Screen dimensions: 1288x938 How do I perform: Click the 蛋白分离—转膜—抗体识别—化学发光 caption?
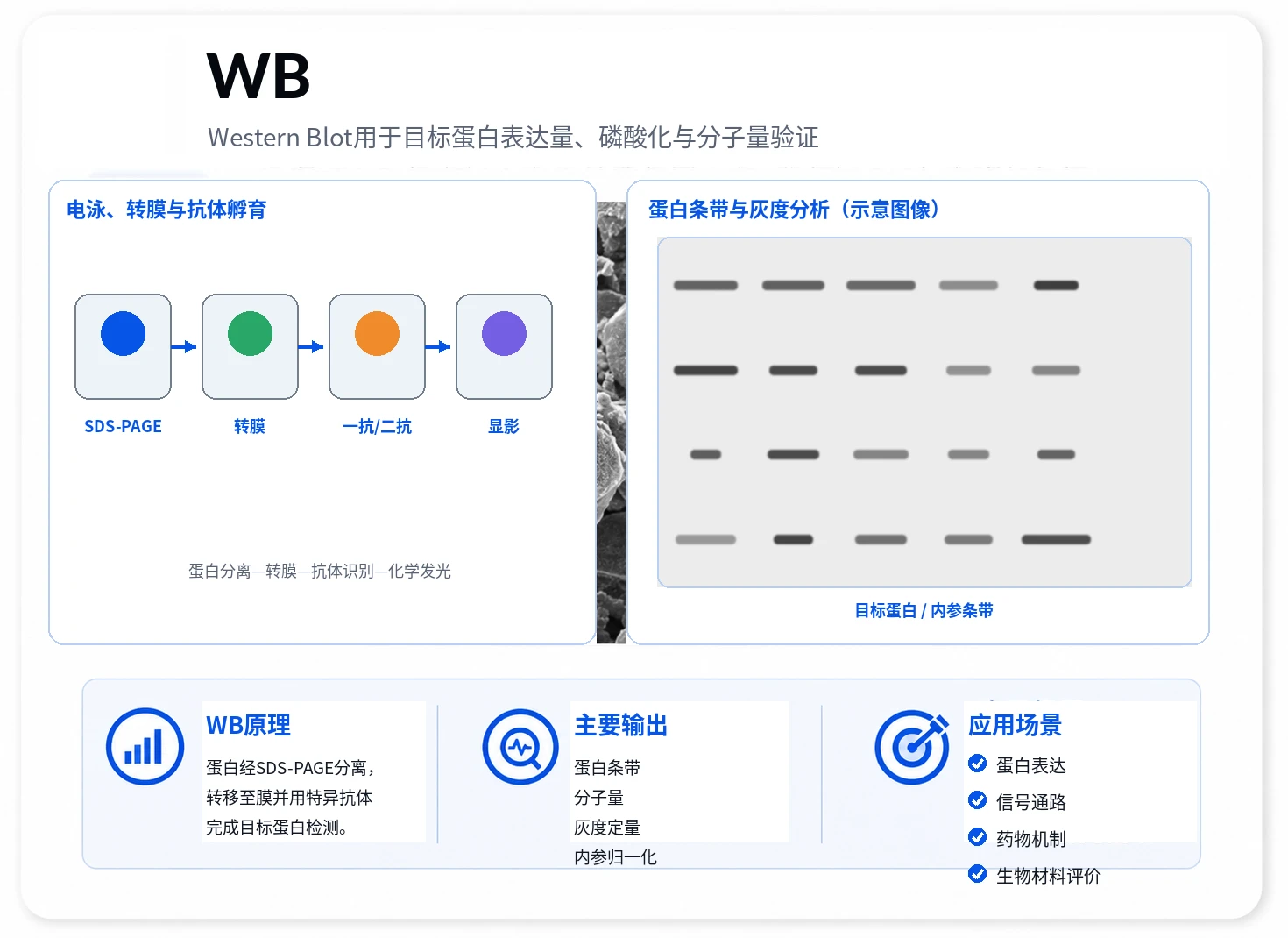[320, 571]
